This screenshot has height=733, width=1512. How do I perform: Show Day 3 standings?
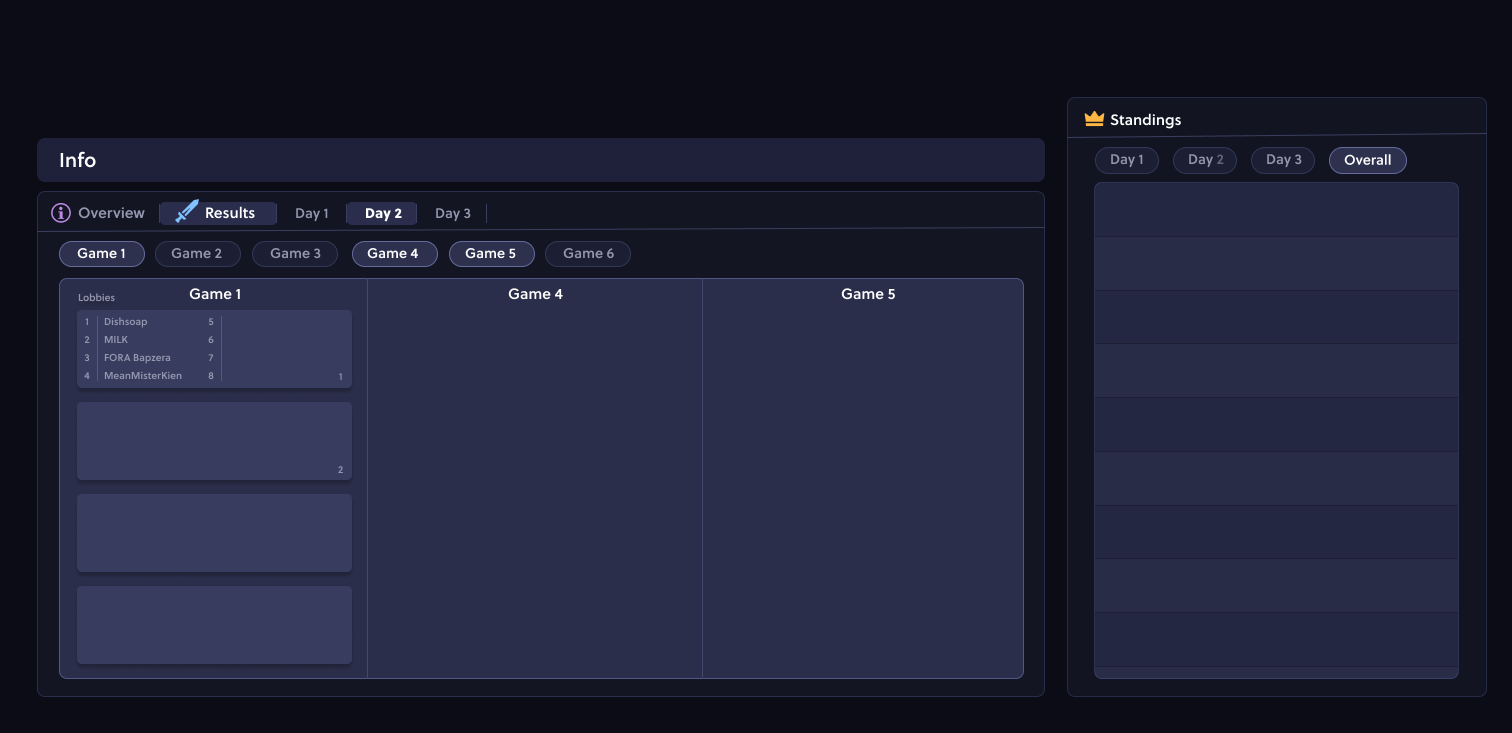click(1283, 160)
